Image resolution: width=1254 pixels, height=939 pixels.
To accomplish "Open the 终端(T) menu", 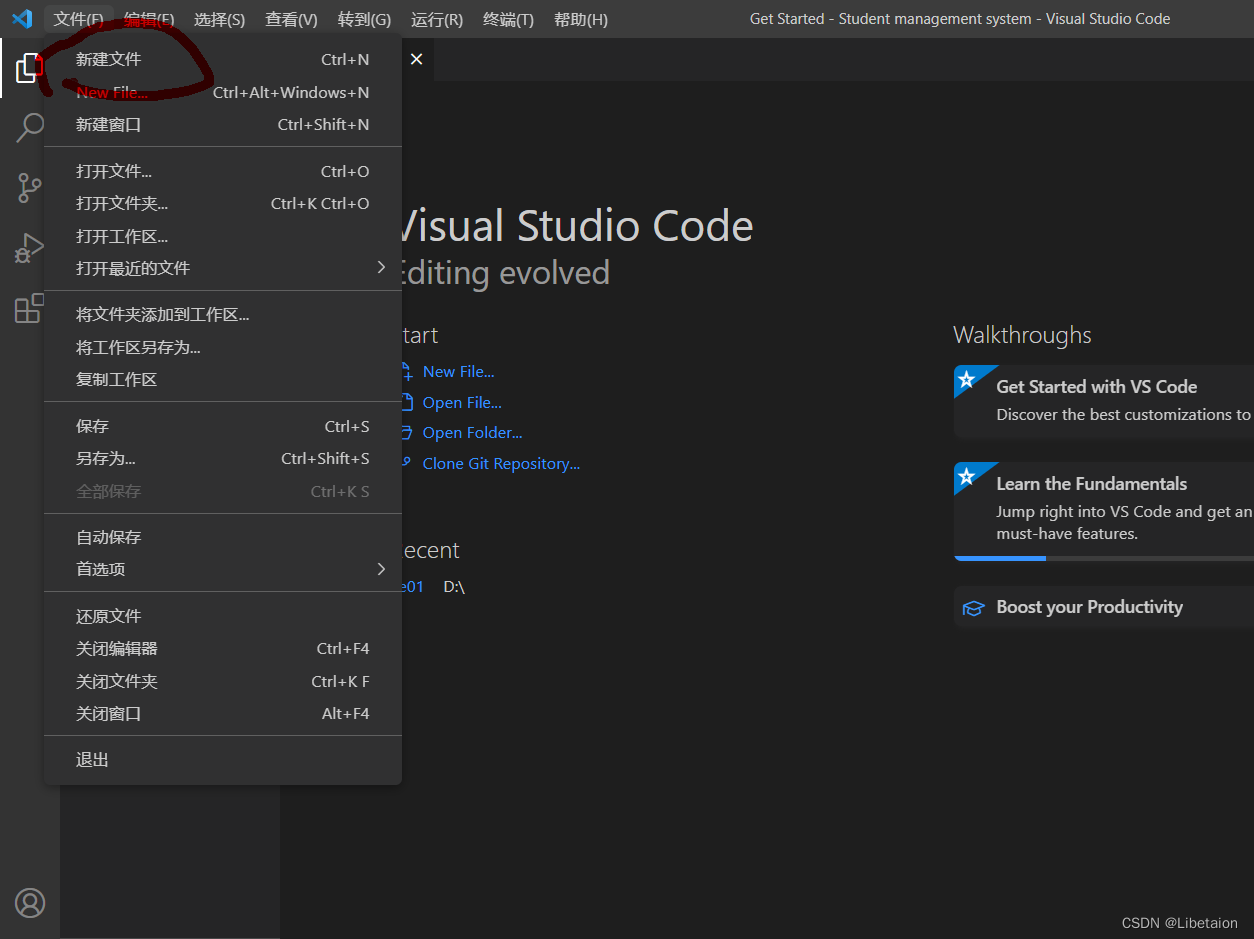I will tap(508, 19).
